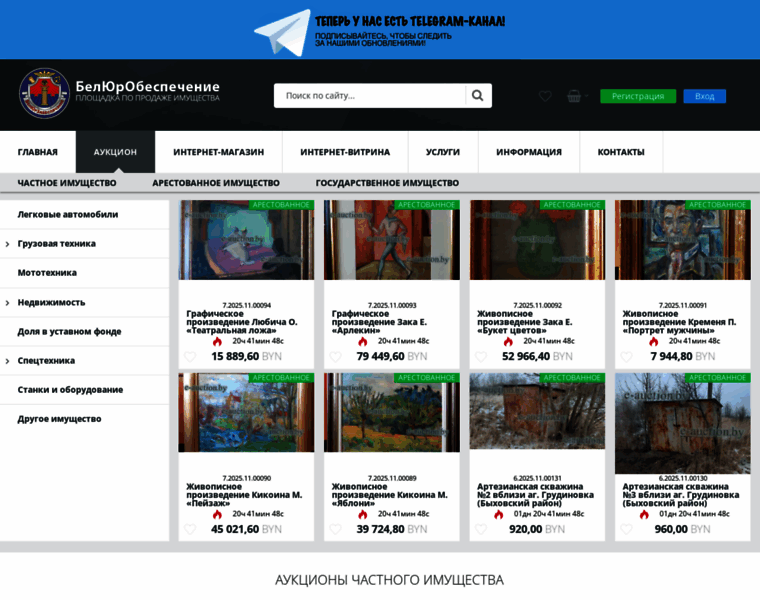Open «Портрет мужчины» painting thumbnail
The width and height of the screenshot is (760, 600).
(x=682, y=240)
